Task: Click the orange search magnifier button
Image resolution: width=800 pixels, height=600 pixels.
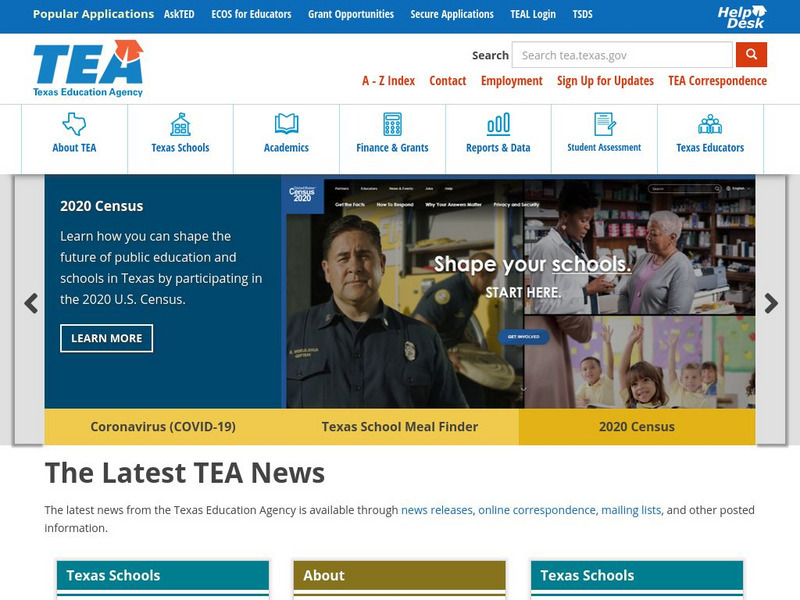Action: pos(751,55)
